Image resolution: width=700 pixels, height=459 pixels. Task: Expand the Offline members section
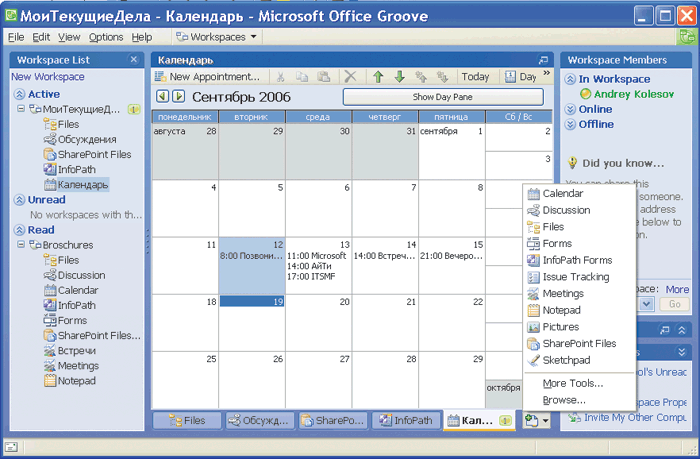click(x=570, y=125)
